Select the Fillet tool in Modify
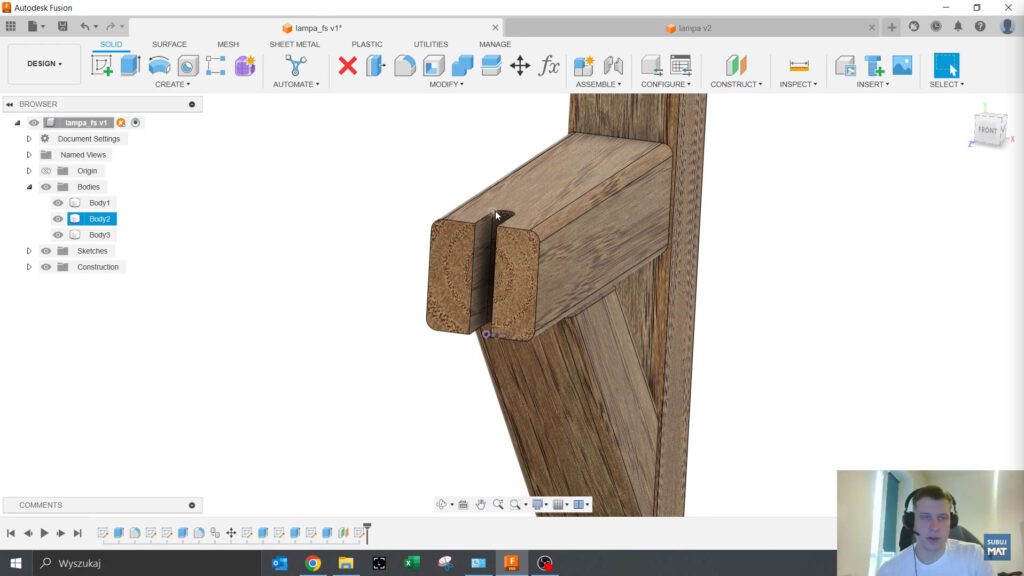 [x=405, y=66]
